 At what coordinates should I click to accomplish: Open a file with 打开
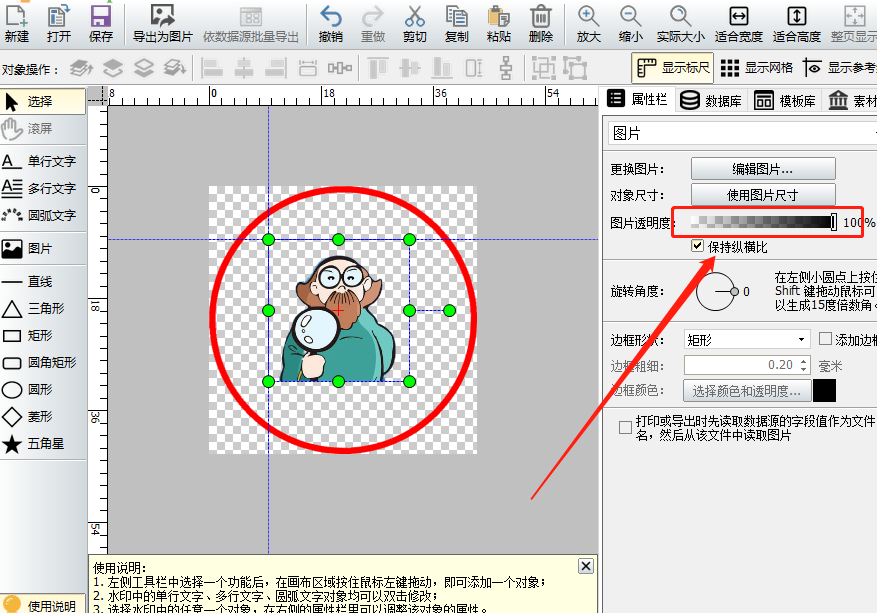[59, 23]
